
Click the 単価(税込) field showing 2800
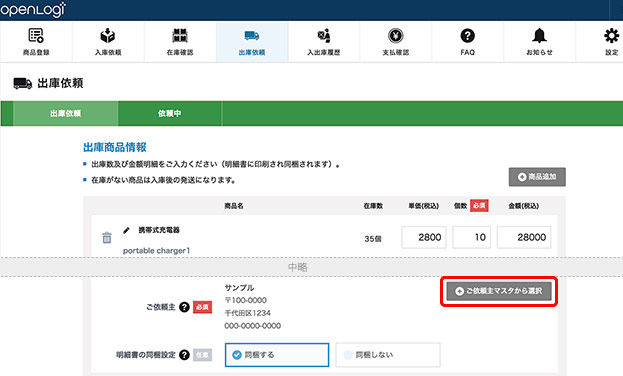(424, 237)
